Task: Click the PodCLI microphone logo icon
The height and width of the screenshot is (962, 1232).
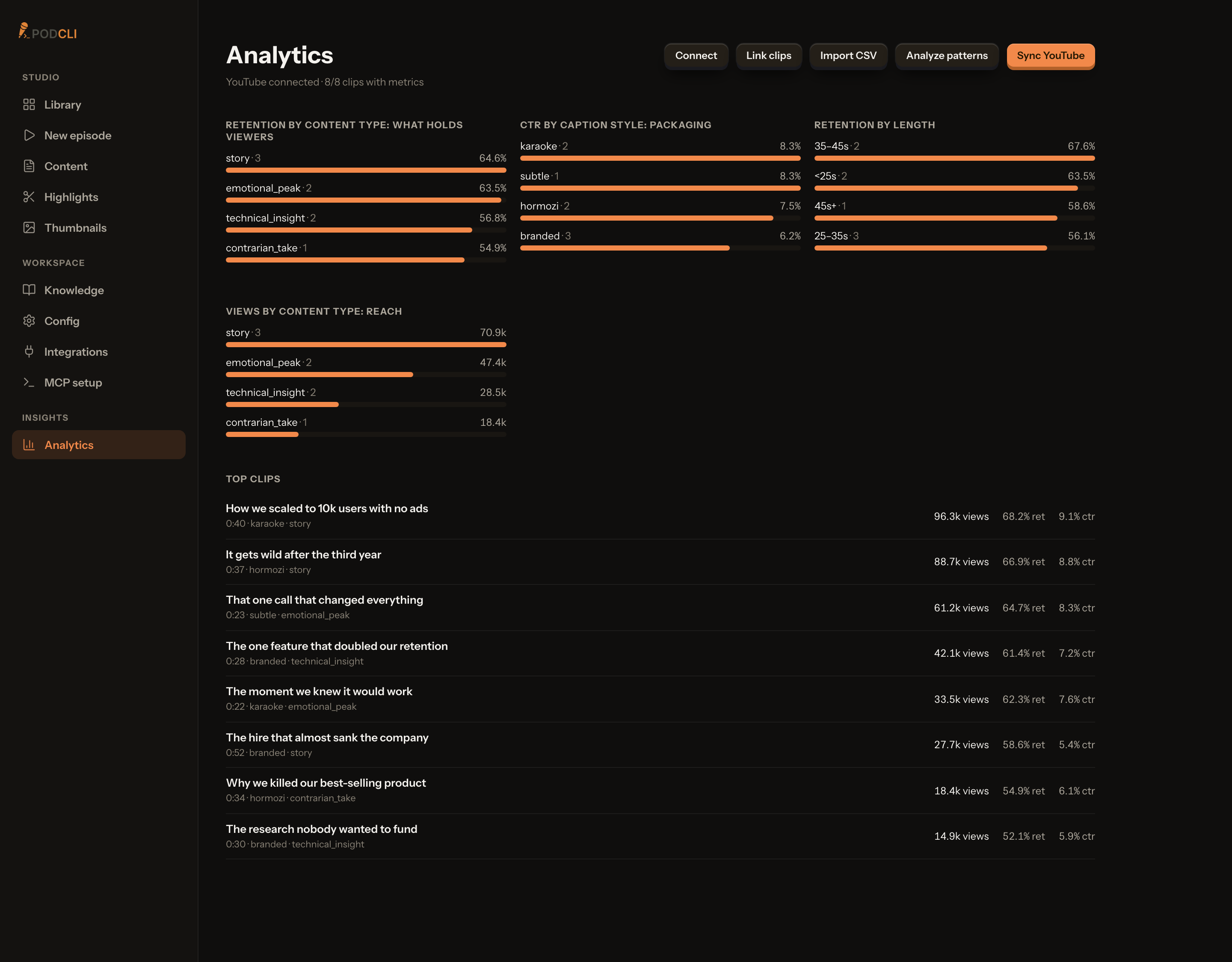Action: pos(24,31)
